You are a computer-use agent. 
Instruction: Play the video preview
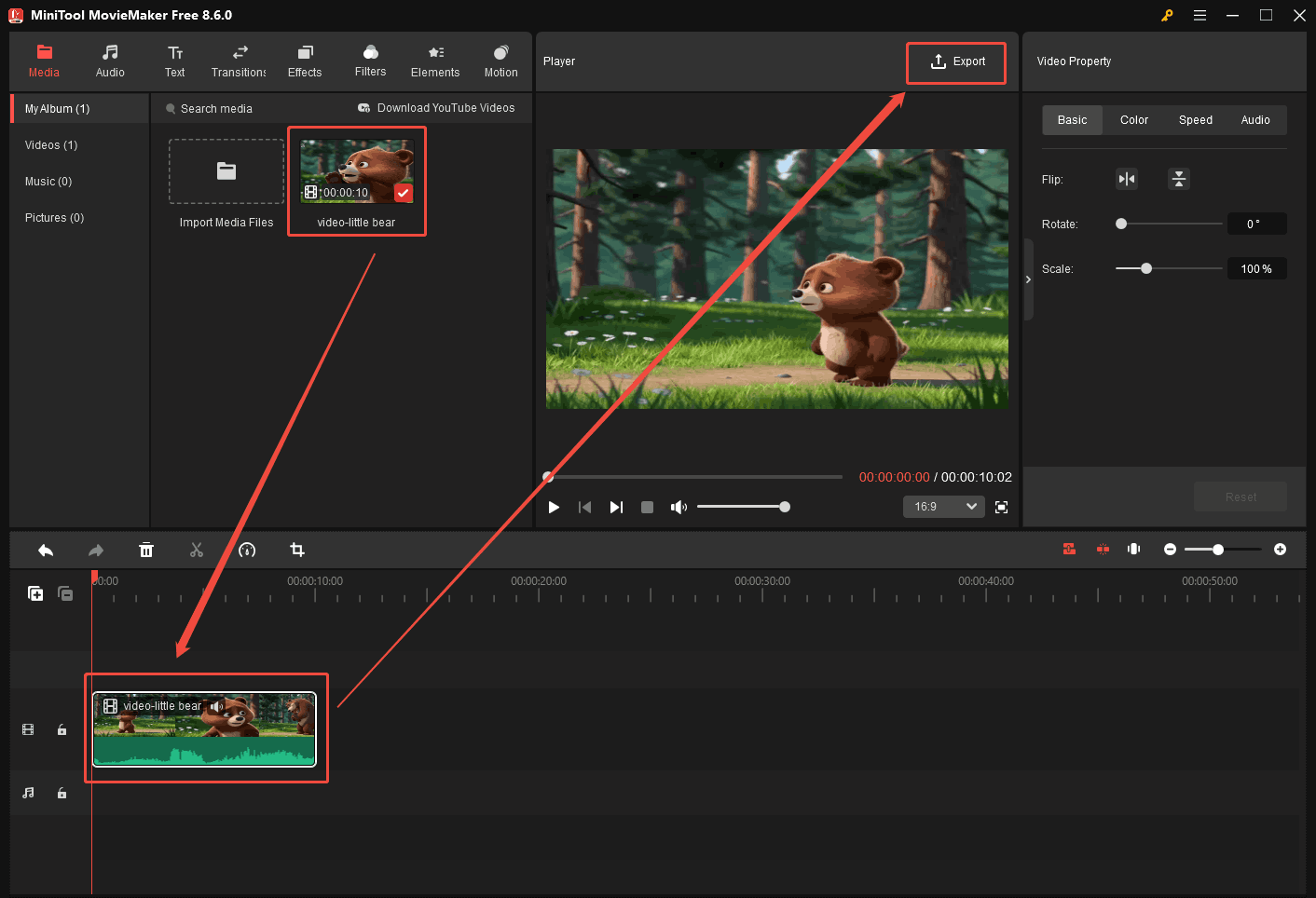(x=554, y=507)
